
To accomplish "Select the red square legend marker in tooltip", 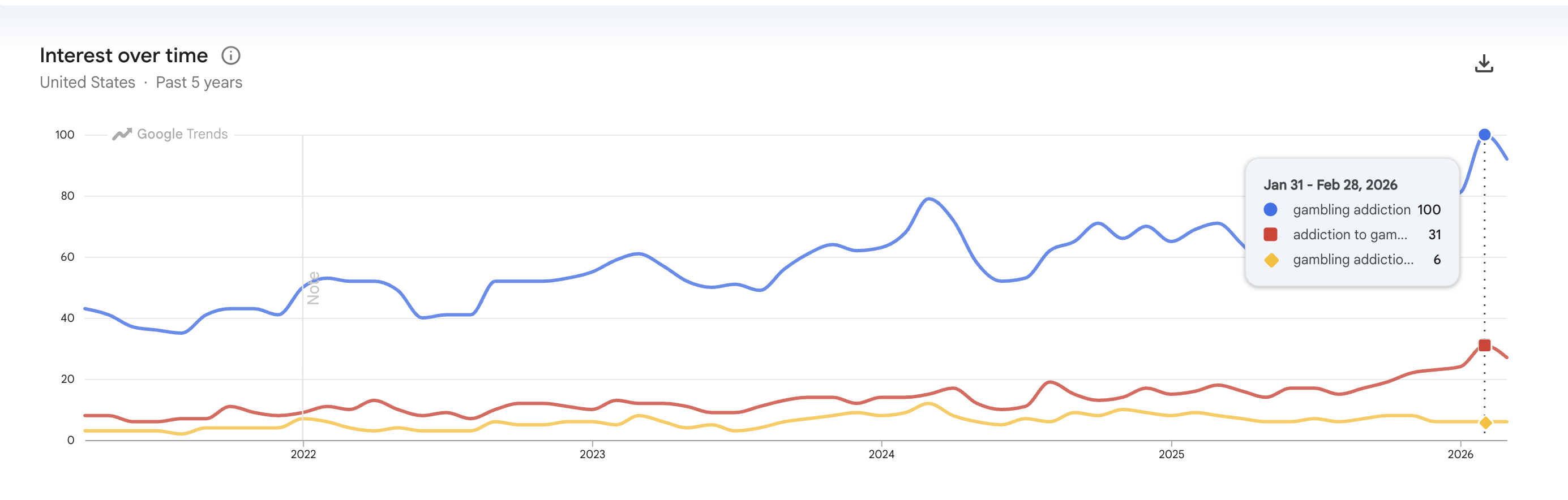I will tap(1272, 234).
